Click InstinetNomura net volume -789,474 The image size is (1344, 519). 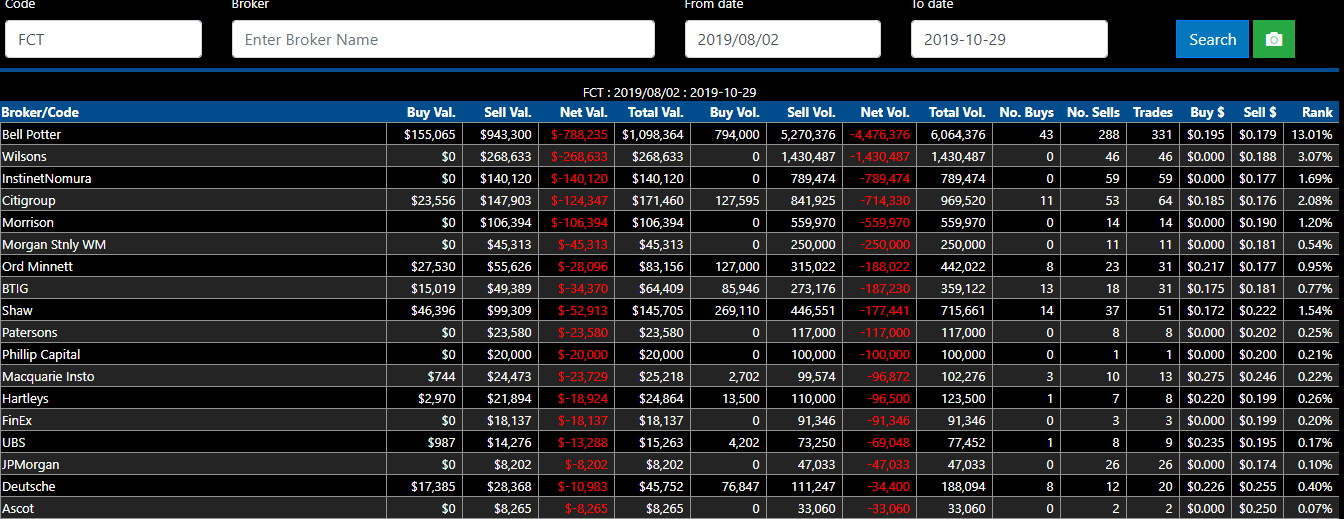pyautogui.click(x=885, y=178)
